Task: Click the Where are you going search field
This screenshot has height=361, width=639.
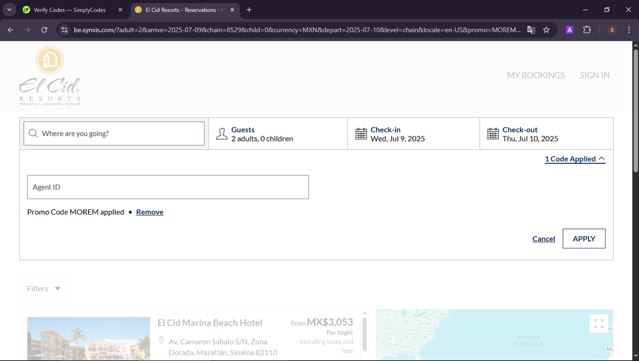Action: (x=114, y=133)
